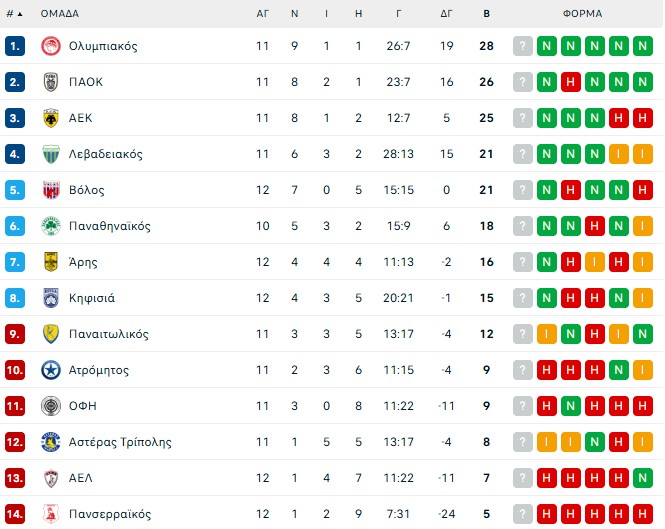
Task: Click the ΟΜΑΔΑ column header
Action: 60,14
